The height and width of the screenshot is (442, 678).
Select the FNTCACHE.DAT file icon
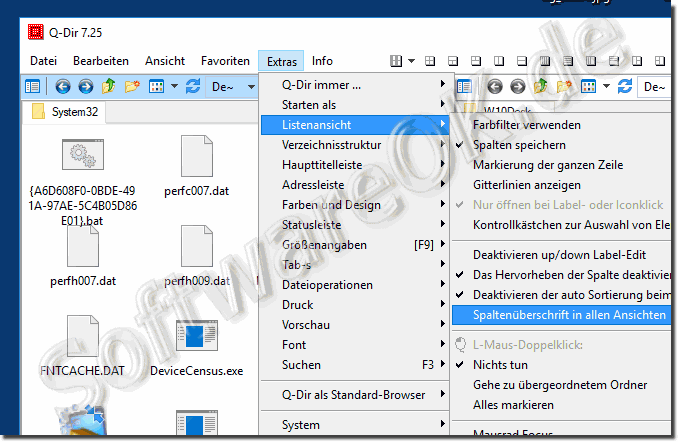click(x=83, y=336)
